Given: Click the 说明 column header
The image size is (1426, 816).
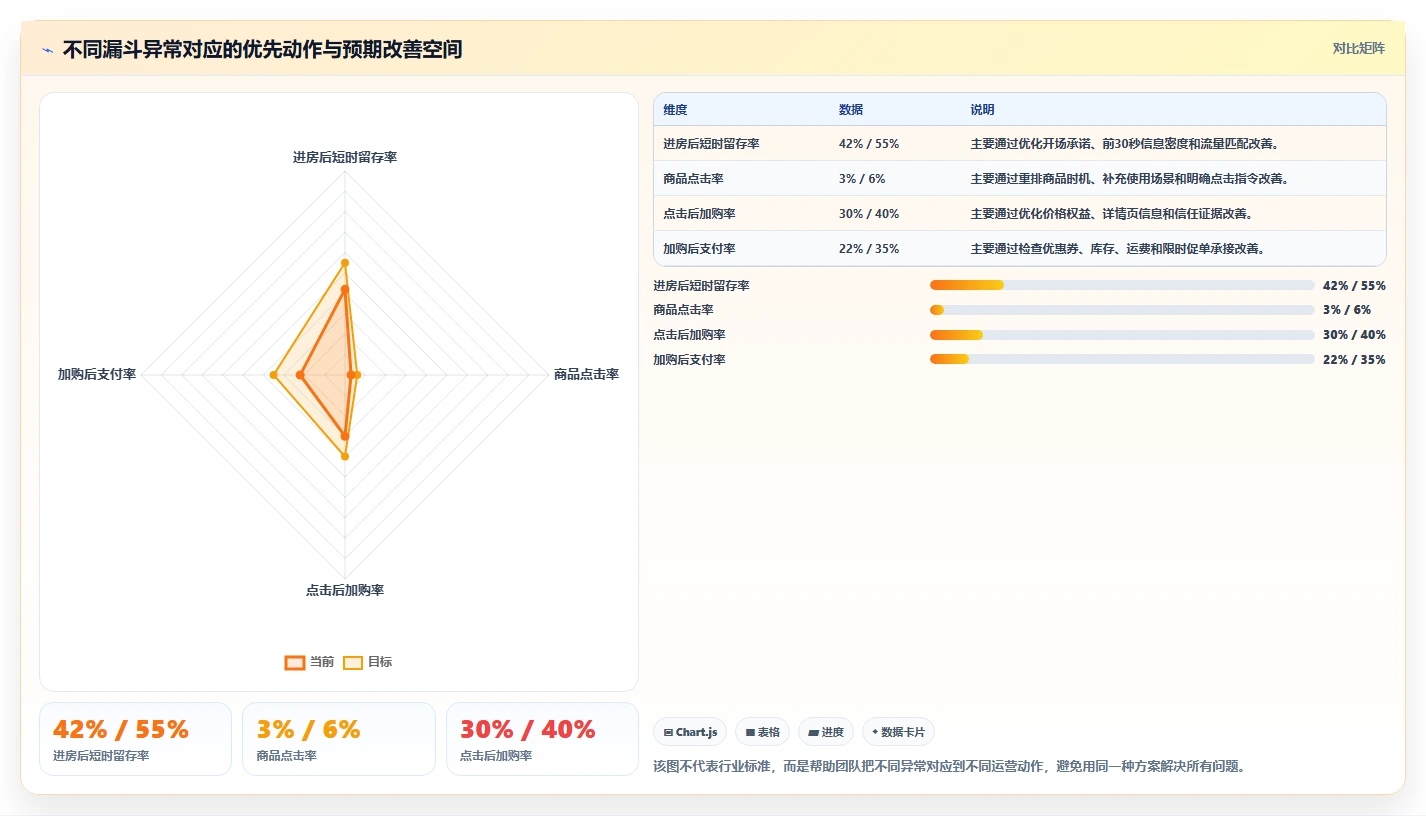Looking at the screenshot, I should (982, 110).
